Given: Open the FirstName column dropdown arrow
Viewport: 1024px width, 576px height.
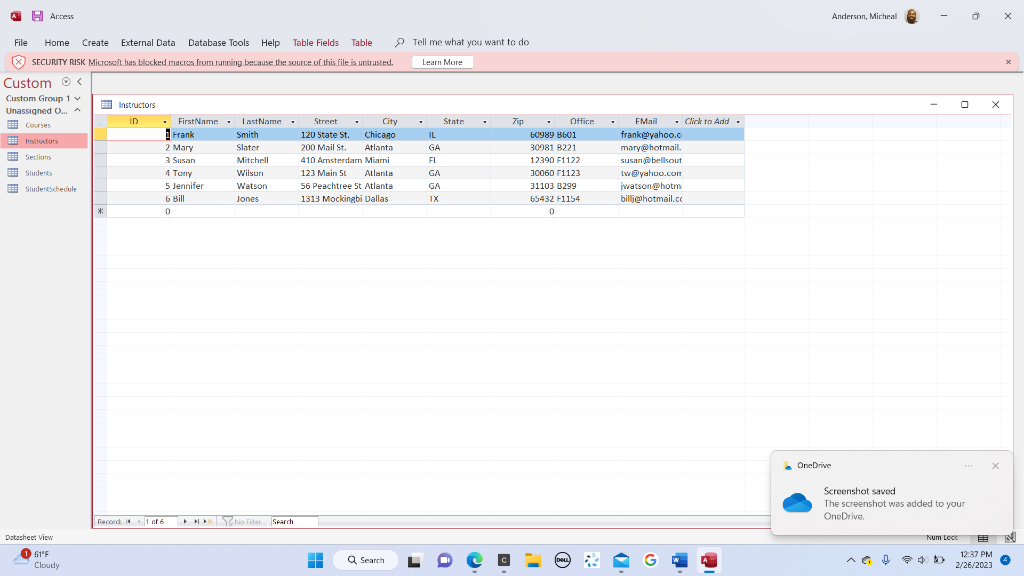Looking at the screenshot, I should (x=228, y=122).
